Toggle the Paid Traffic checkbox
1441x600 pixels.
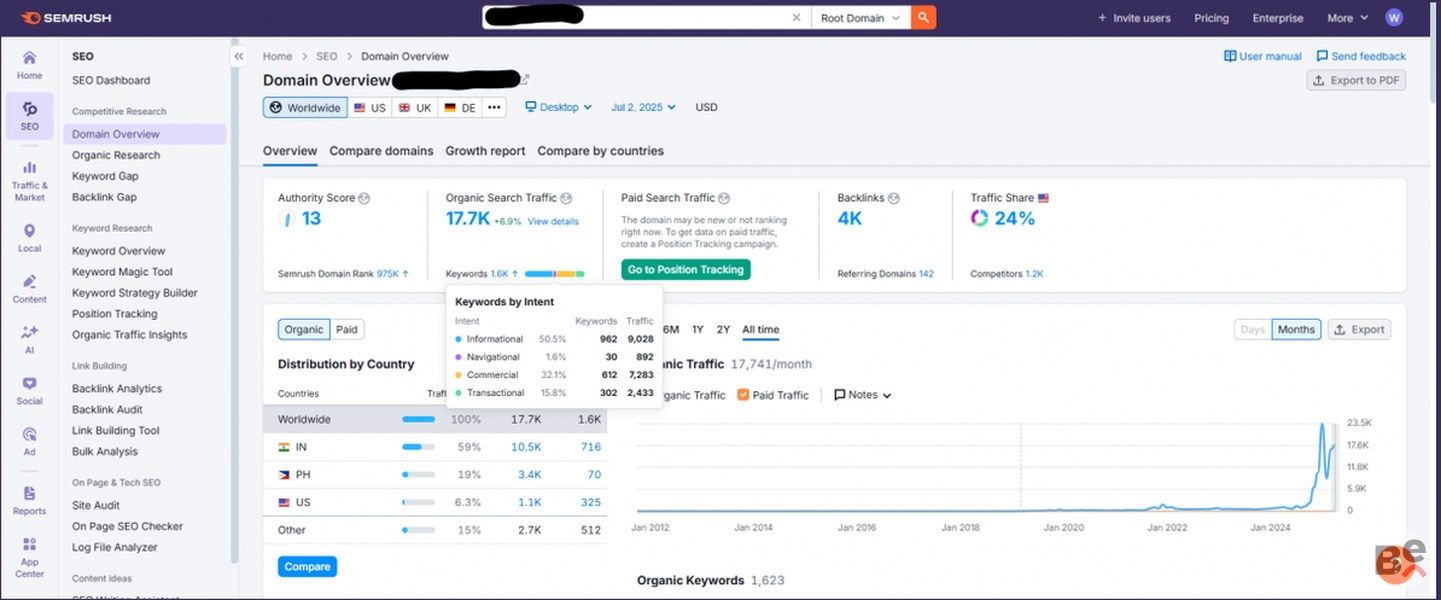743,395
